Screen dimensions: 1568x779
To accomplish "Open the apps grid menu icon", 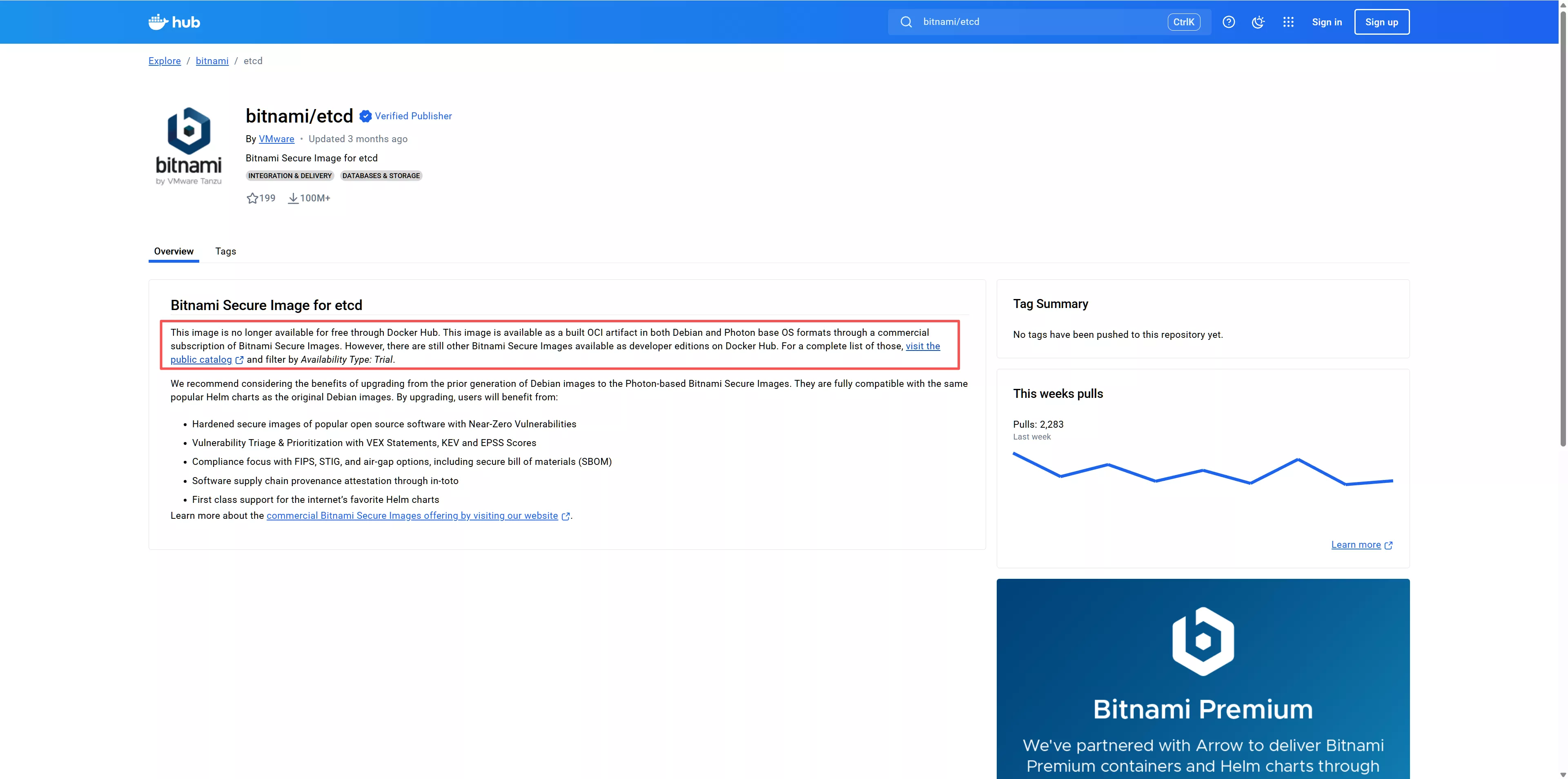I will pyautogui.click(x=1289, y=21).
